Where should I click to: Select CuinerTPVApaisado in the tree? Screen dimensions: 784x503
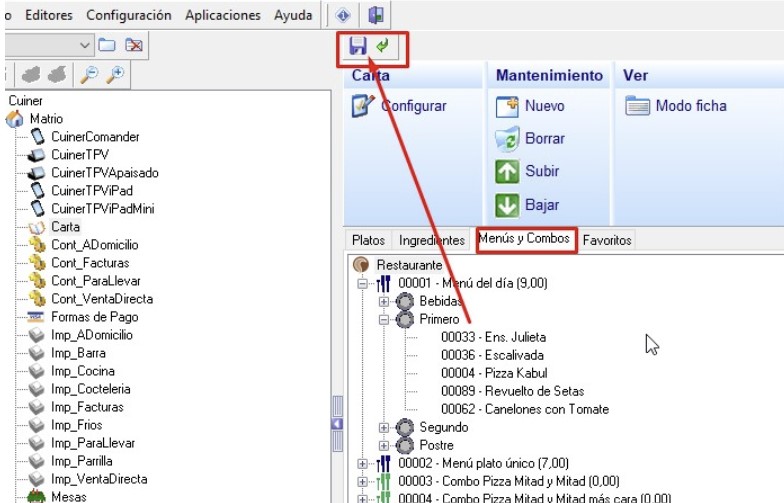105,173
